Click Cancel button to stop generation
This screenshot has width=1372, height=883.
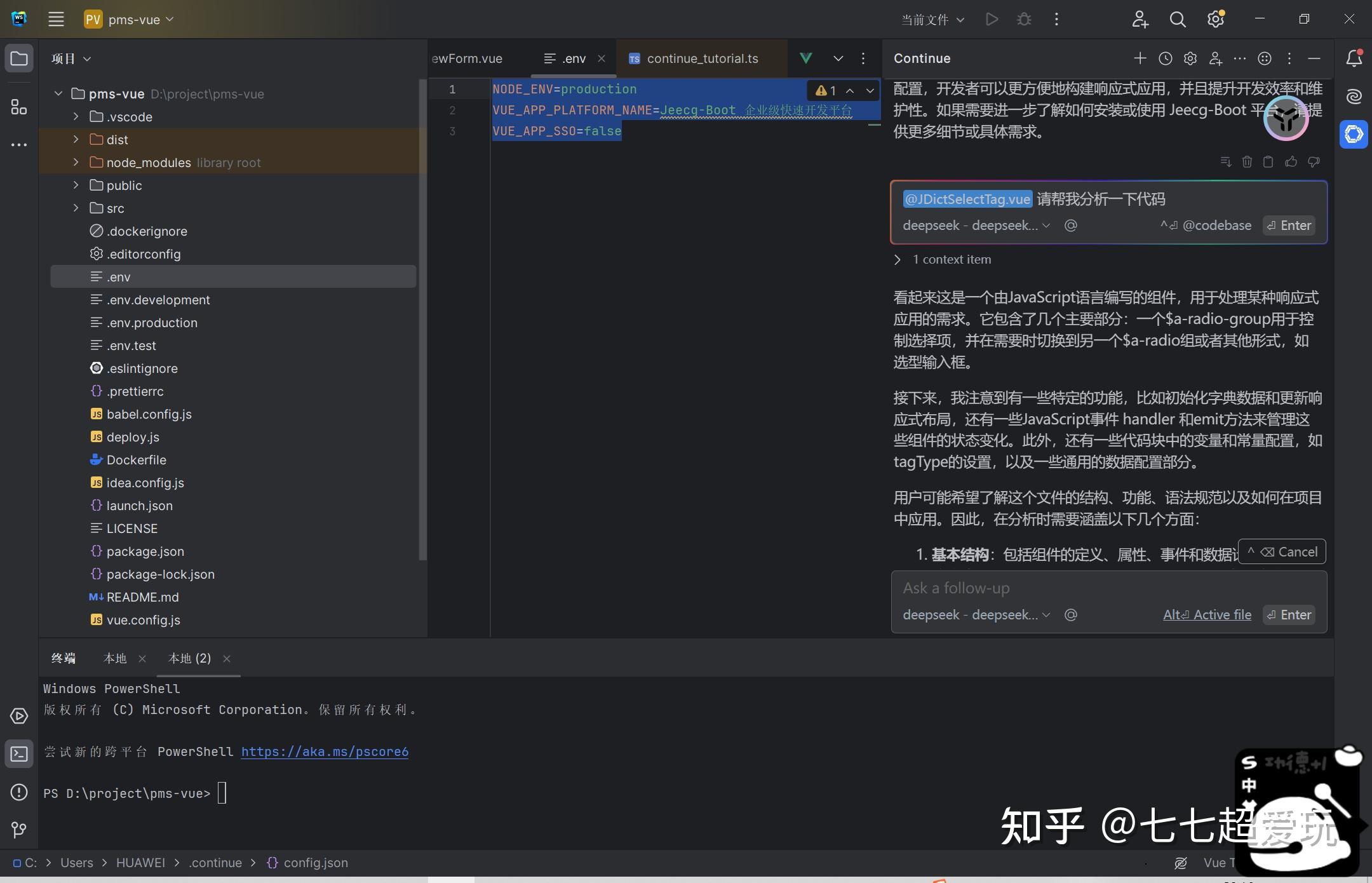pos(1282,551)
